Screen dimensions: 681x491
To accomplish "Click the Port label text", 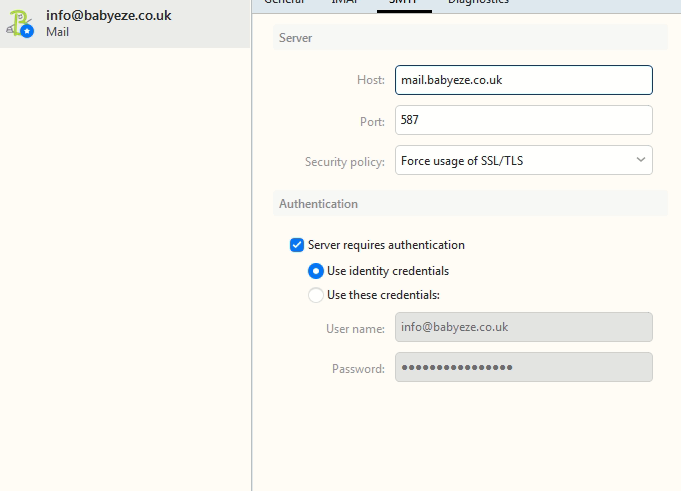I will click(x=371, y=121).
